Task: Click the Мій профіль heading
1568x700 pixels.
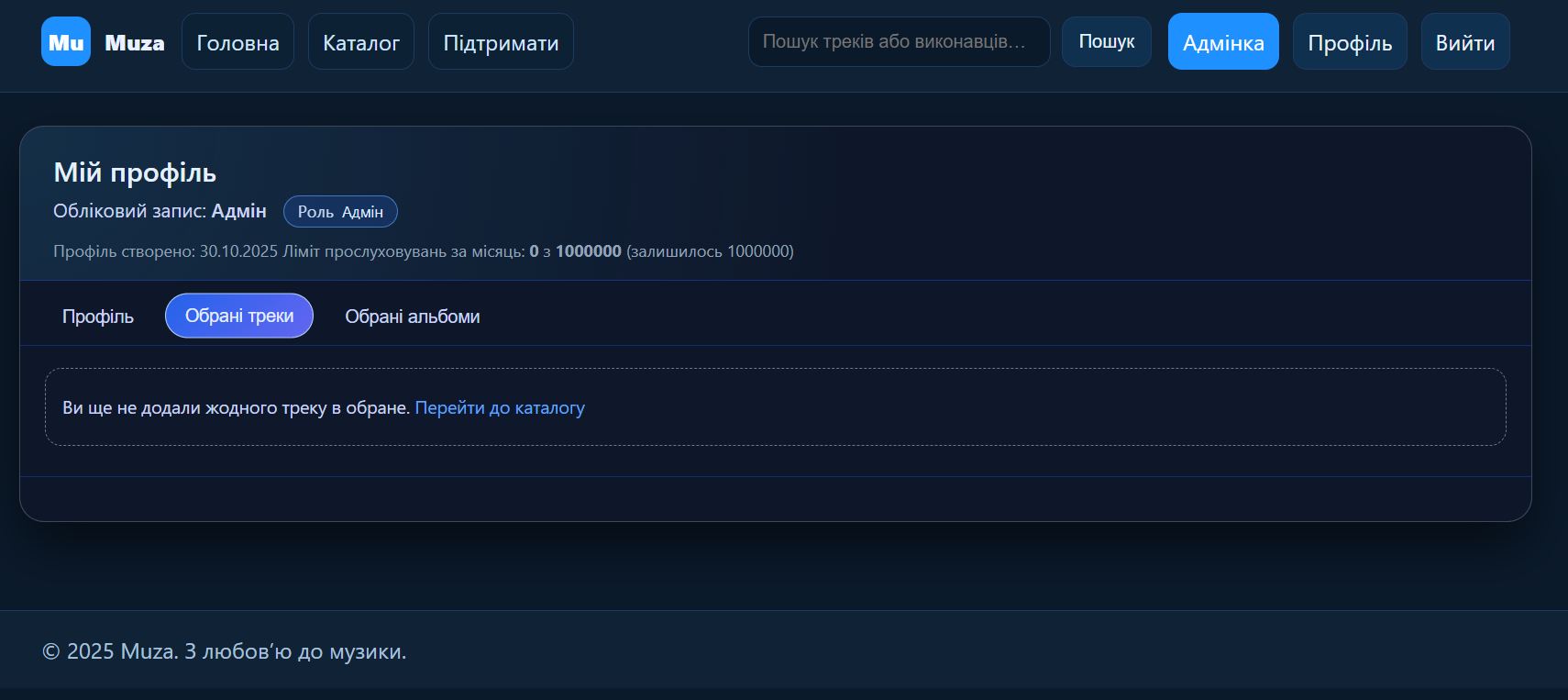Action: click(135, 172)
